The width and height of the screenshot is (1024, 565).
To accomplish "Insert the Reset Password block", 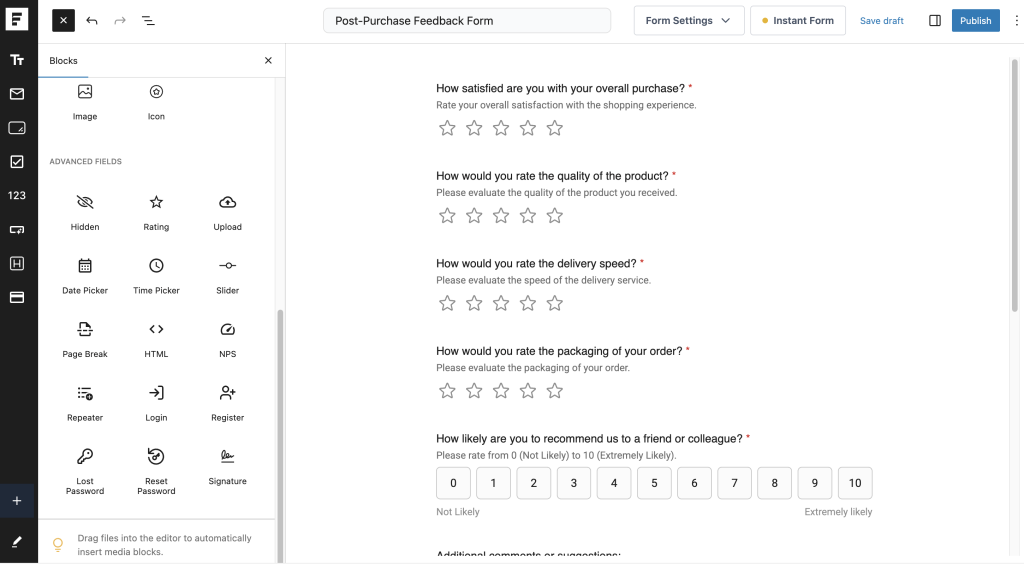I will click(x=156, y=471).
